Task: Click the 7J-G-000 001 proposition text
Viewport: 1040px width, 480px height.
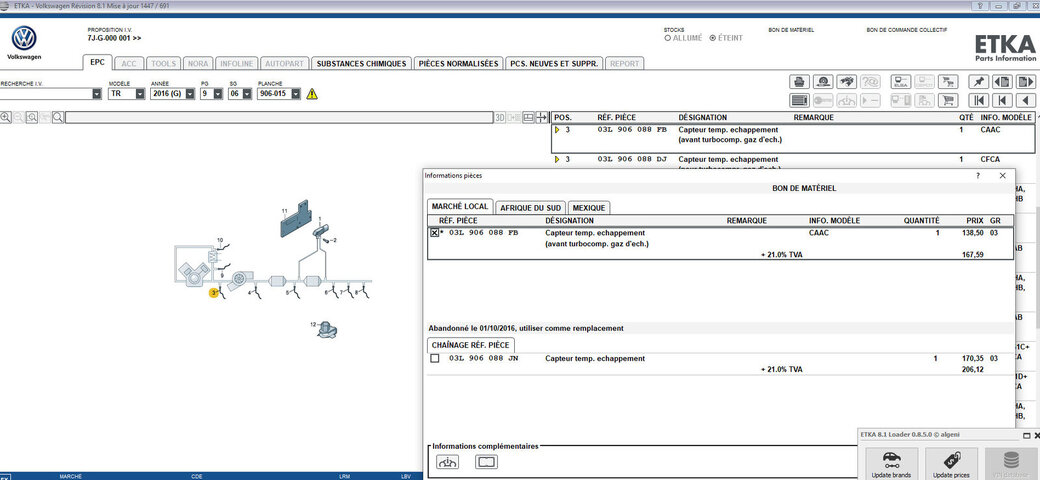Action: point(114,38)
